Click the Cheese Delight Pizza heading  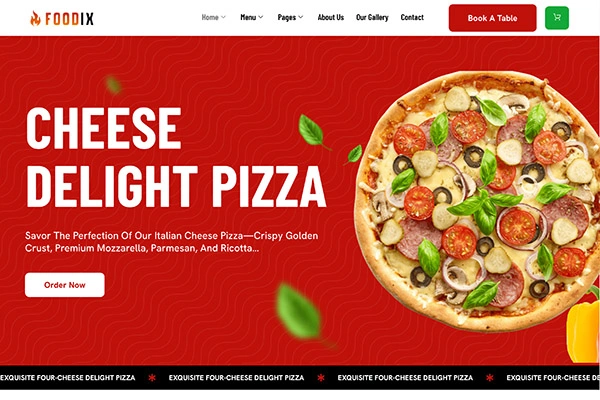(176, 157)
